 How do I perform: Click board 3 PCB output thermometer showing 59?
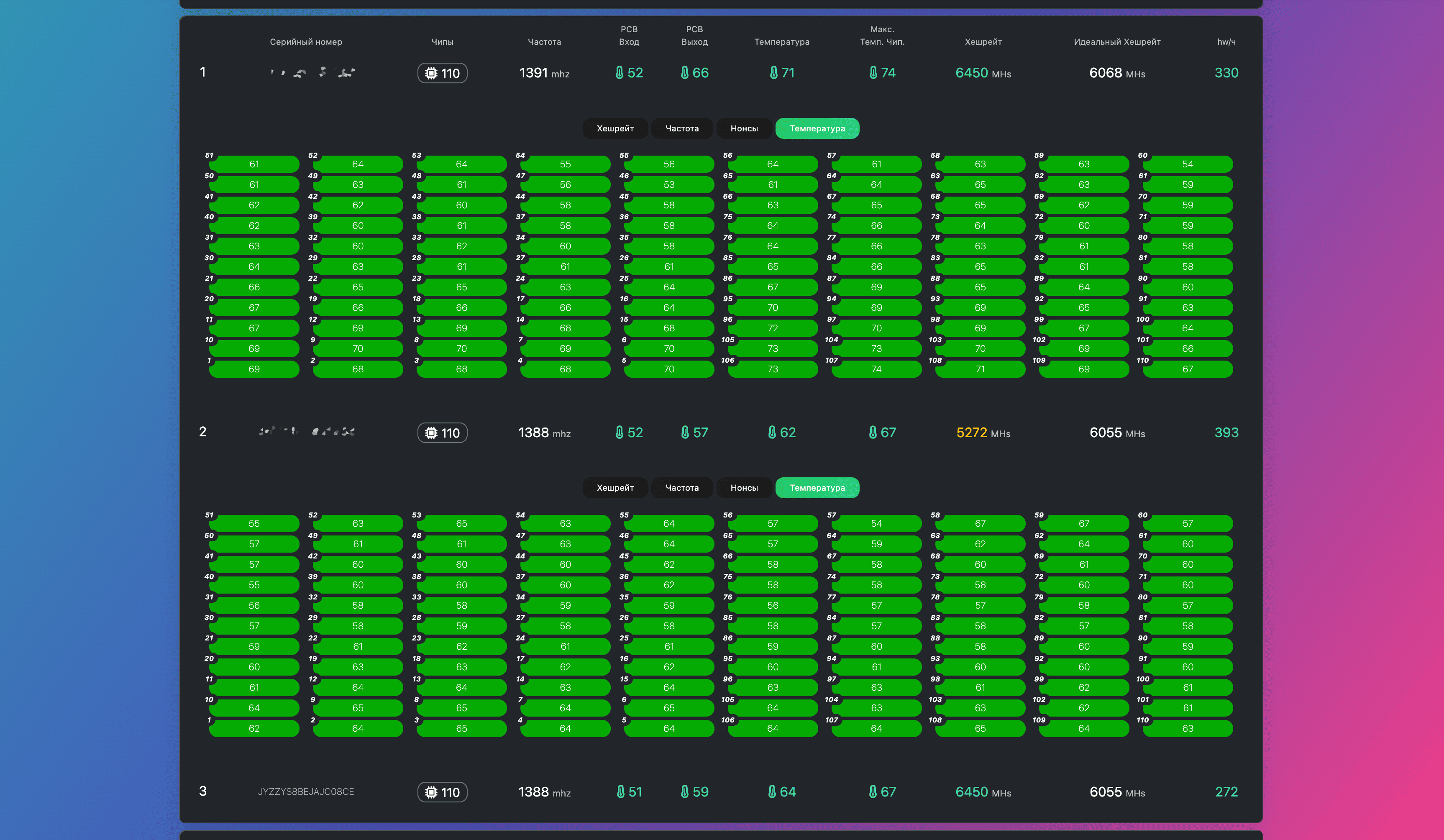[684, 792]
